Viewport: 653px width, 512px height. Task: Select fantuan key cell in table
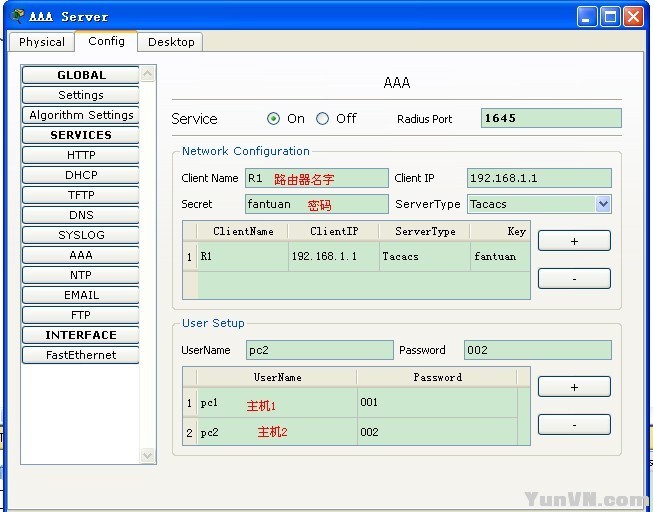[500, 256]
